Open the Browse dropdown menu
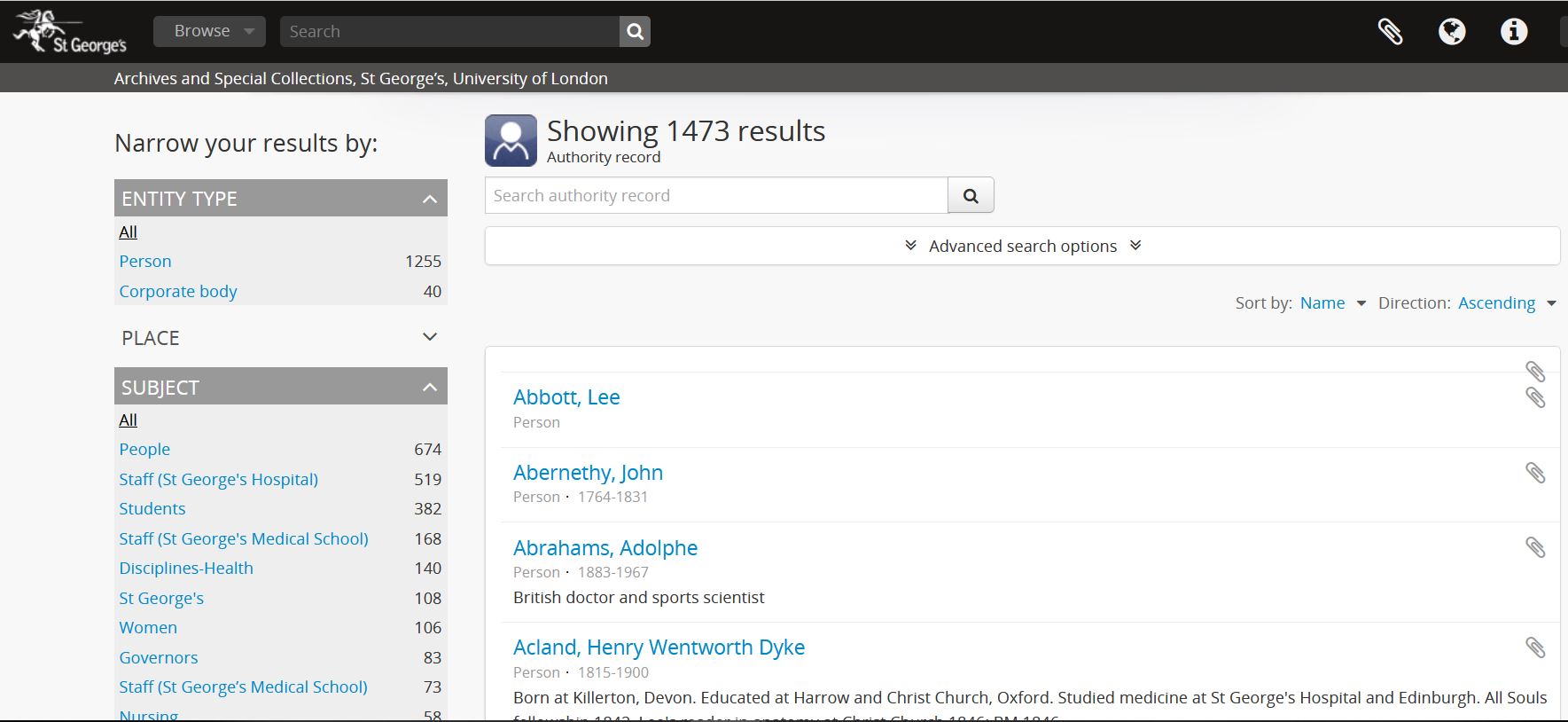The height and width of the screenshot is (722, 1568). (209, 31)
